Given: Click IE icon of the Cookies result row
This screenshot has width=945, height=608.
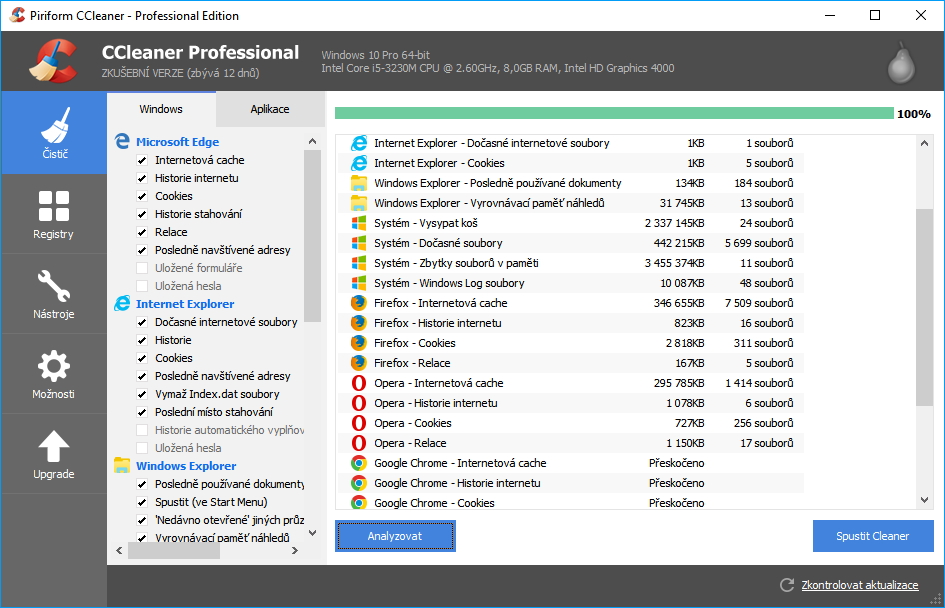Looking at the screenshot, I should tap(359, 163).
